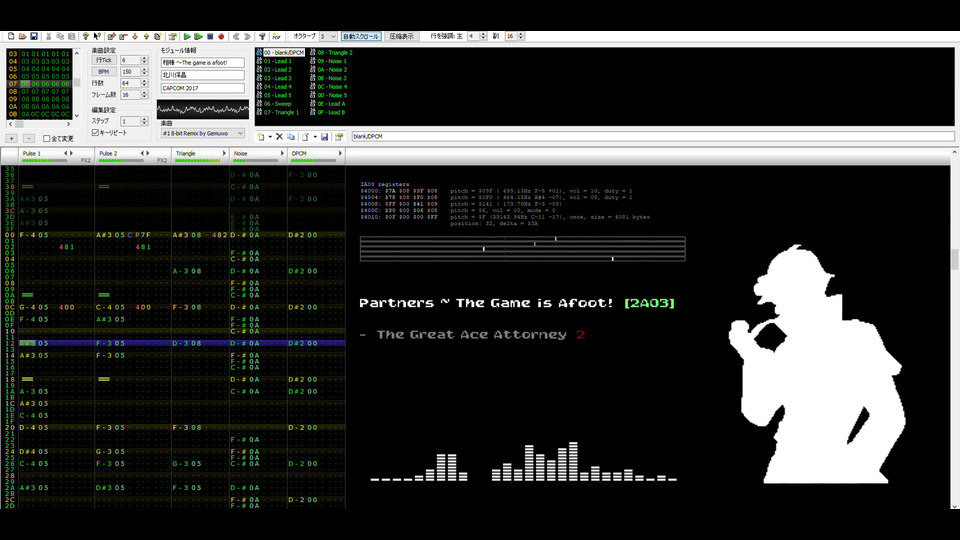Click the Edit instrument icon

339,137
